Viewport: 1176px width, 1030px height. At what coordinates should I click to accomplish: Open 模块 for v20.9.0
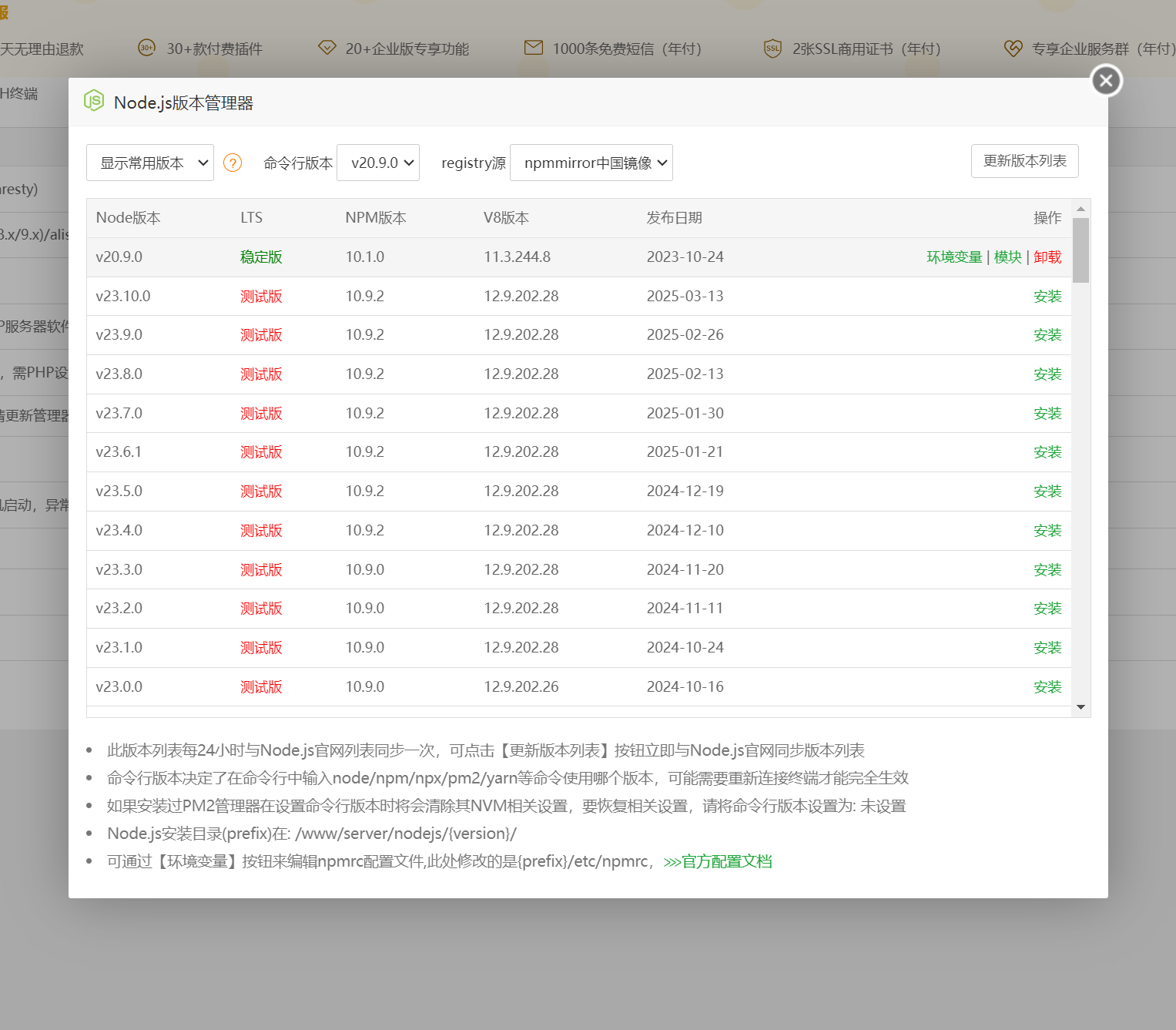coord(1008,257)
